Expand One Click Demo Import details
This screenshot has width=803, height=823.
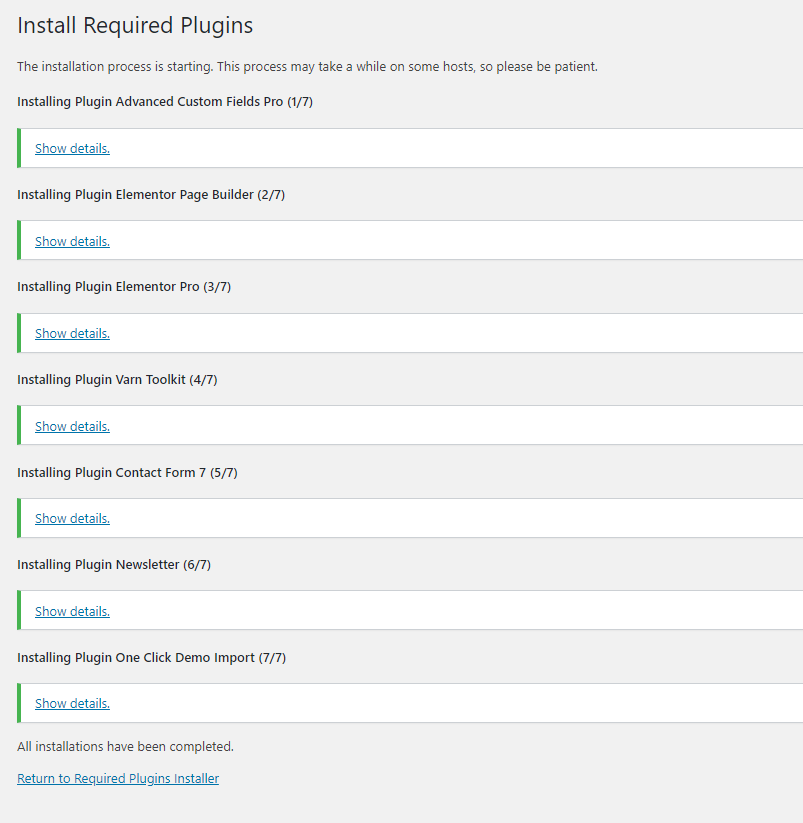tap(72, 703)
